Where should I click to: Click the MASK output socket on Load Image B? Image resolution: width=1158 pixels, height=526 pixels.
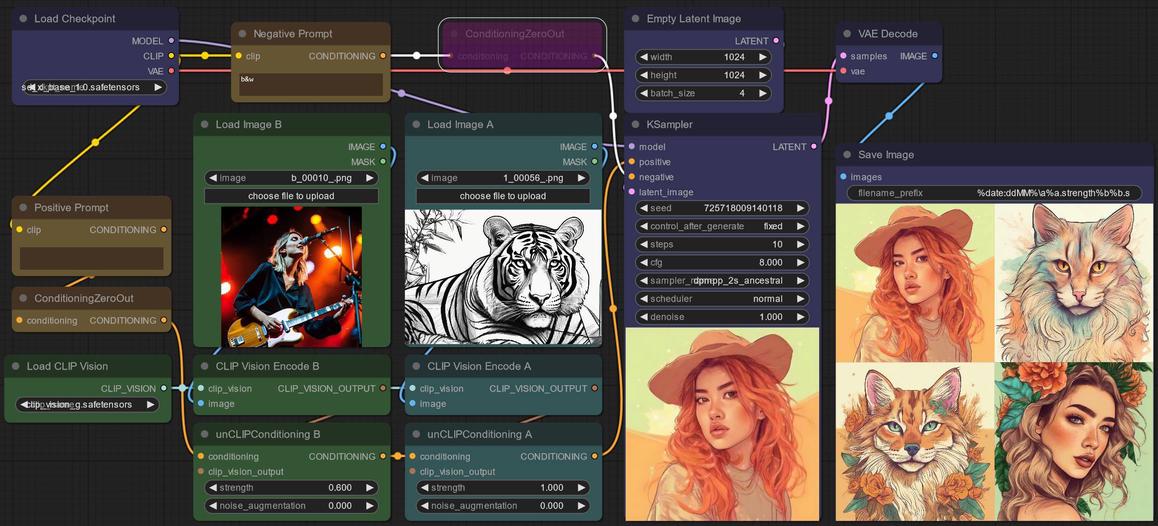tap(383, 162)
